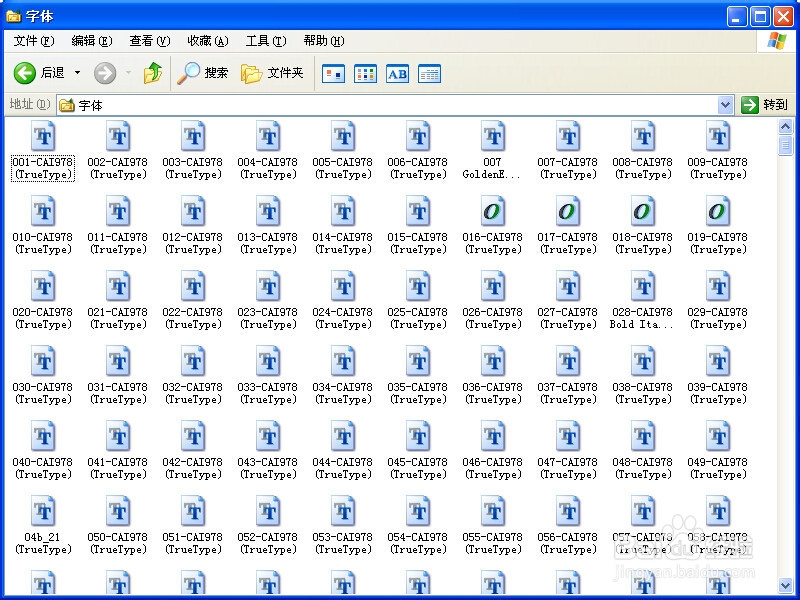Select the 005-CAI978 font icon

[x=343, y=136]
